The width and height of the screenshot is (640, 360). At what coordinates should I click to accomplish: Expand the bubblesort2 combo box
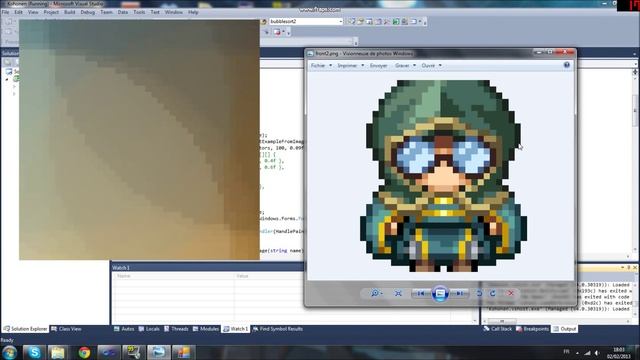(x=340, y=21)
